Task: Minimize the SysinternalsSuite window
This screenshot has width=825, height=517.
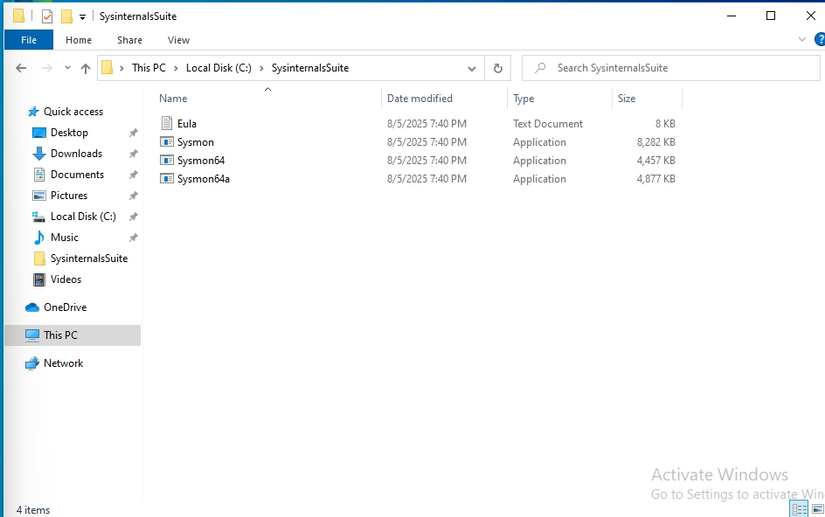Action: pyautogui.click(x=731, y=16)
